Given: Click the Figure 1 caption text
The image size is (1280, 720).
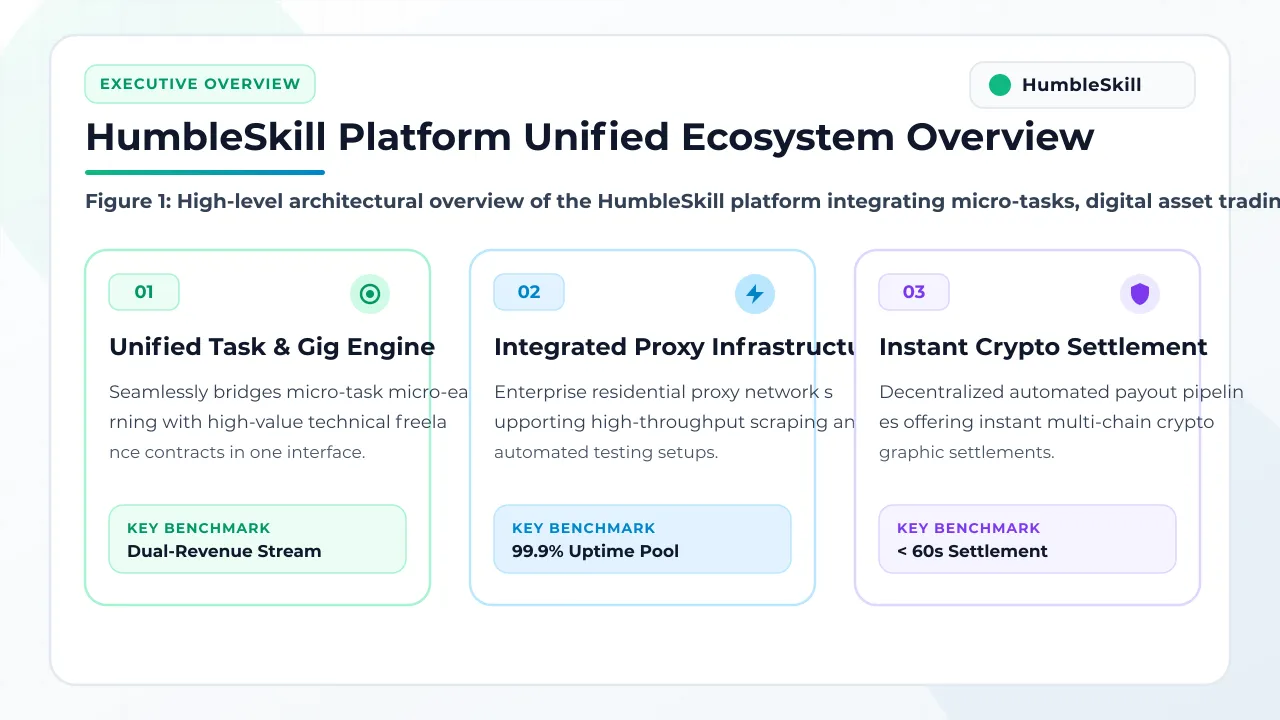Looking at the screenshot, I should coord(682,201).
